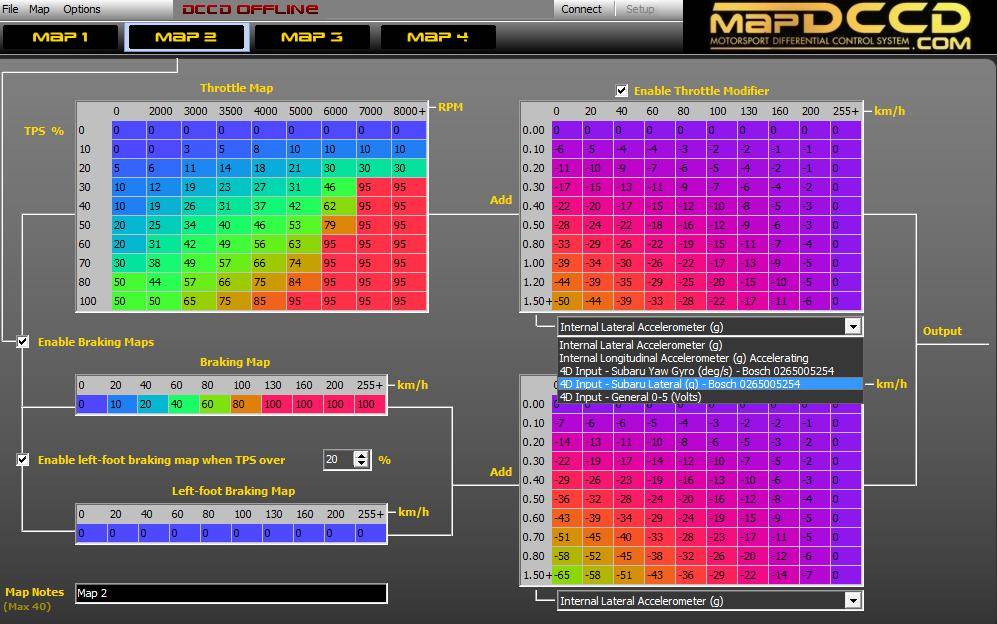Switch to the Map 4 tab
The image size is (997, 624).
click(438, 36)
